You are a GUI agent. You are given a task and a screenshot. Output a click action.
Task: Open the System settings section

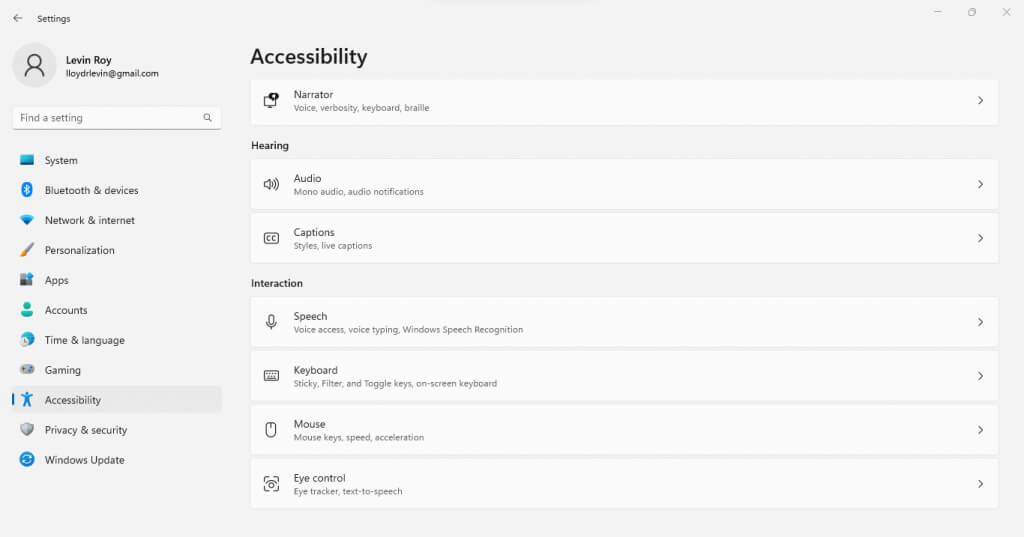(61, 160)
